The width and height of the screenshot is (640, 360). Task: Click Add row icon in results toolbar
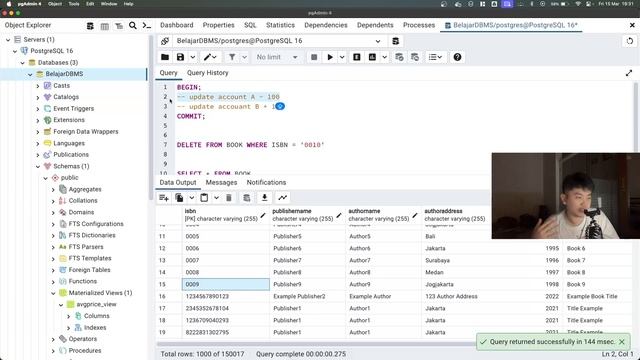tap(164, 198)
